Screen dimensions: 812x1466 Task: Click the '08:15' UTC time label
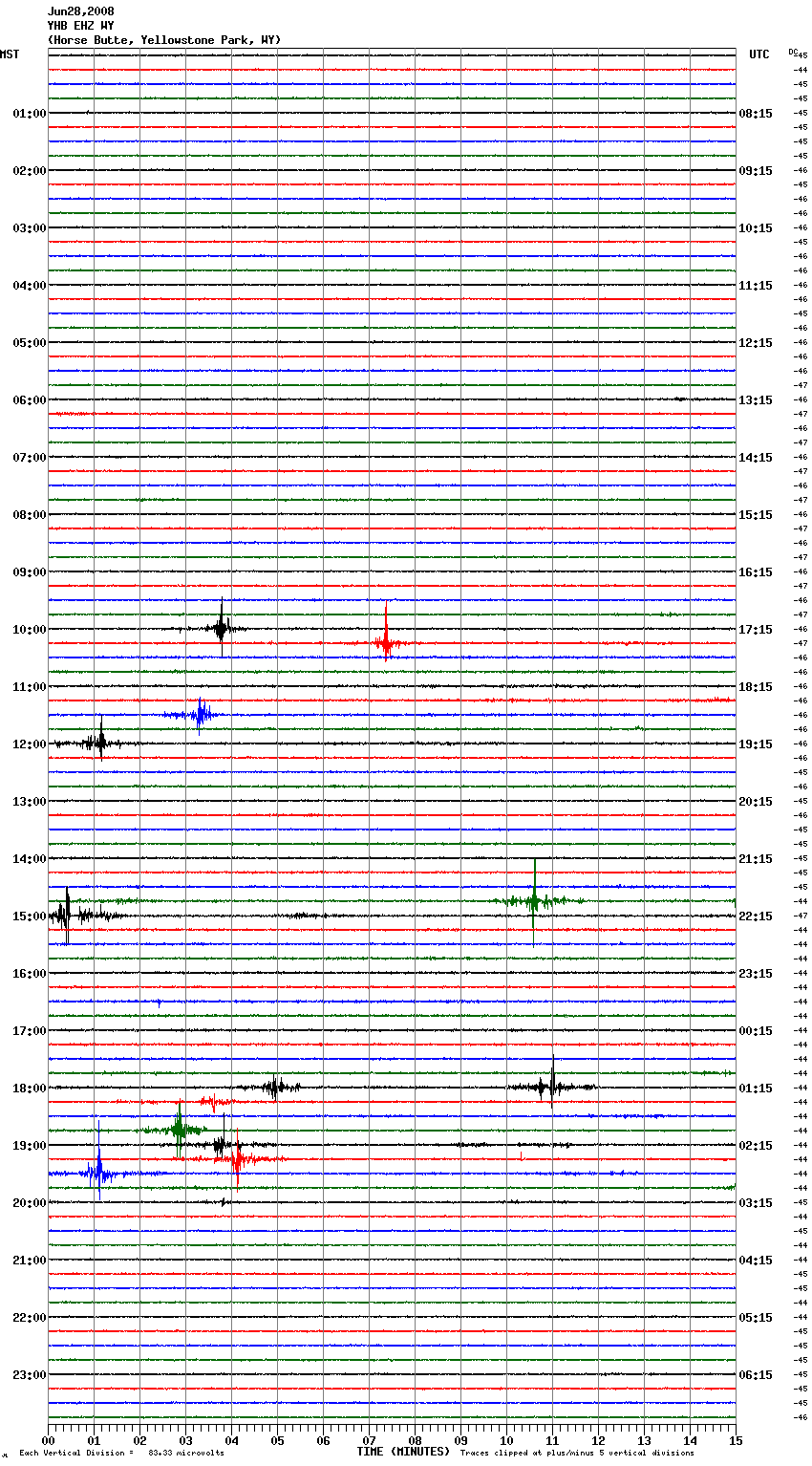click(756, 114)
